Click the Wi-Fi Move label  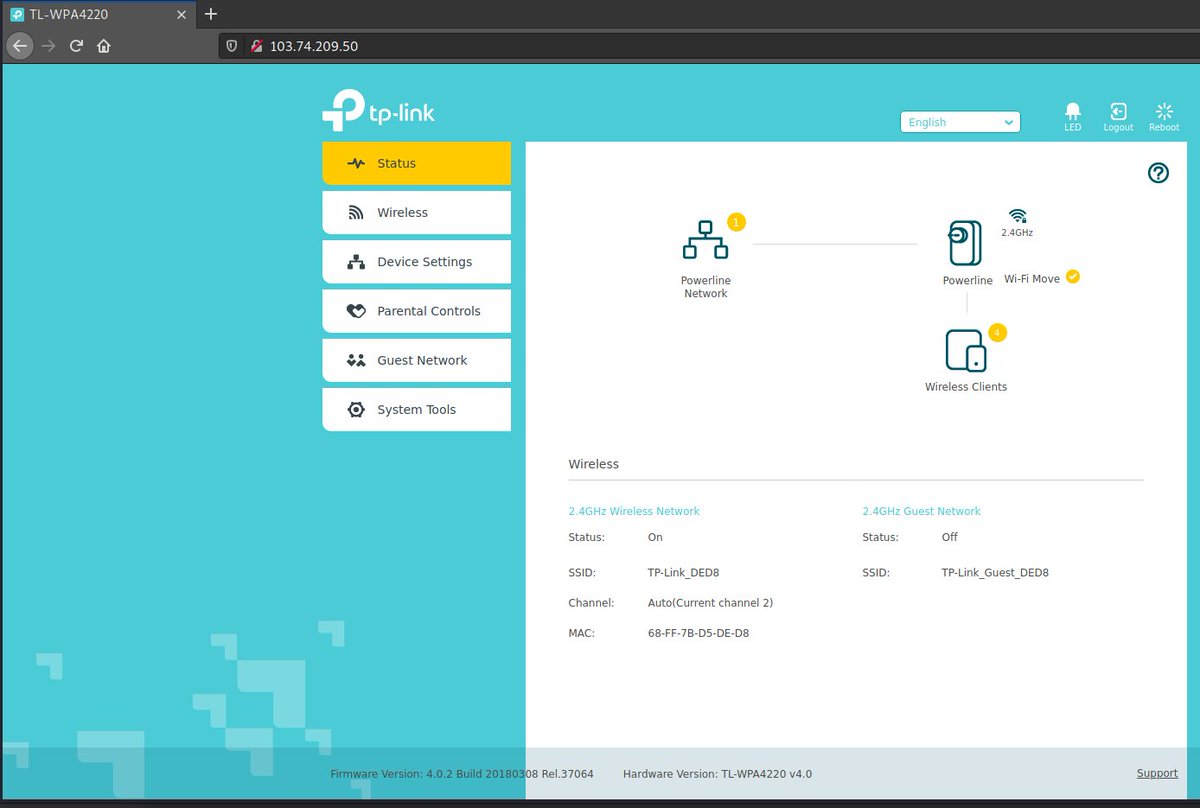coord(1031,279)
